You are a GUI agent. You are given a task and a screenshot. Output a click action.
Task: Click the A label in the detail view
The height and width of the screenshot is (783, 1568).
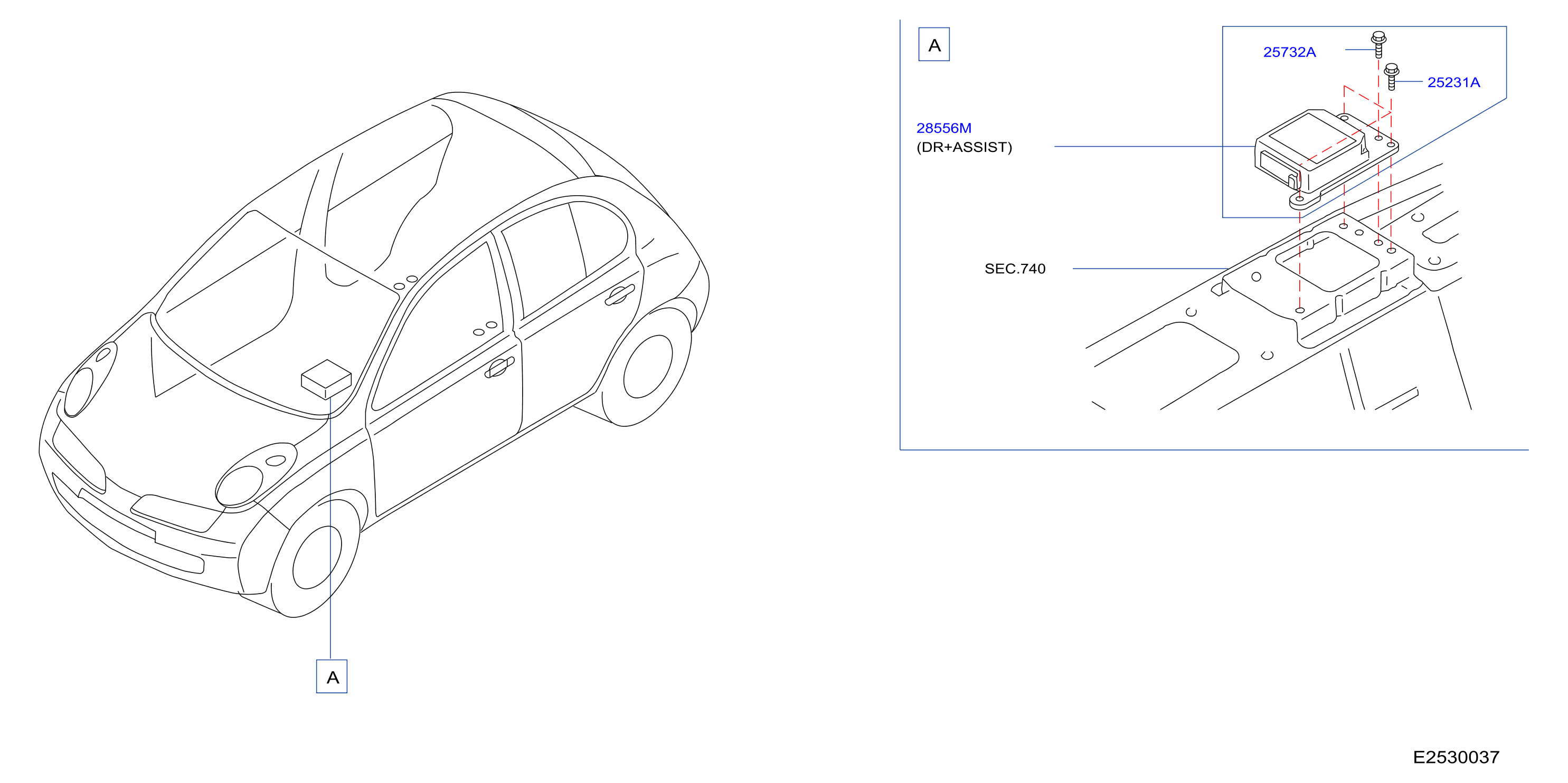click(x=934, y=44)
